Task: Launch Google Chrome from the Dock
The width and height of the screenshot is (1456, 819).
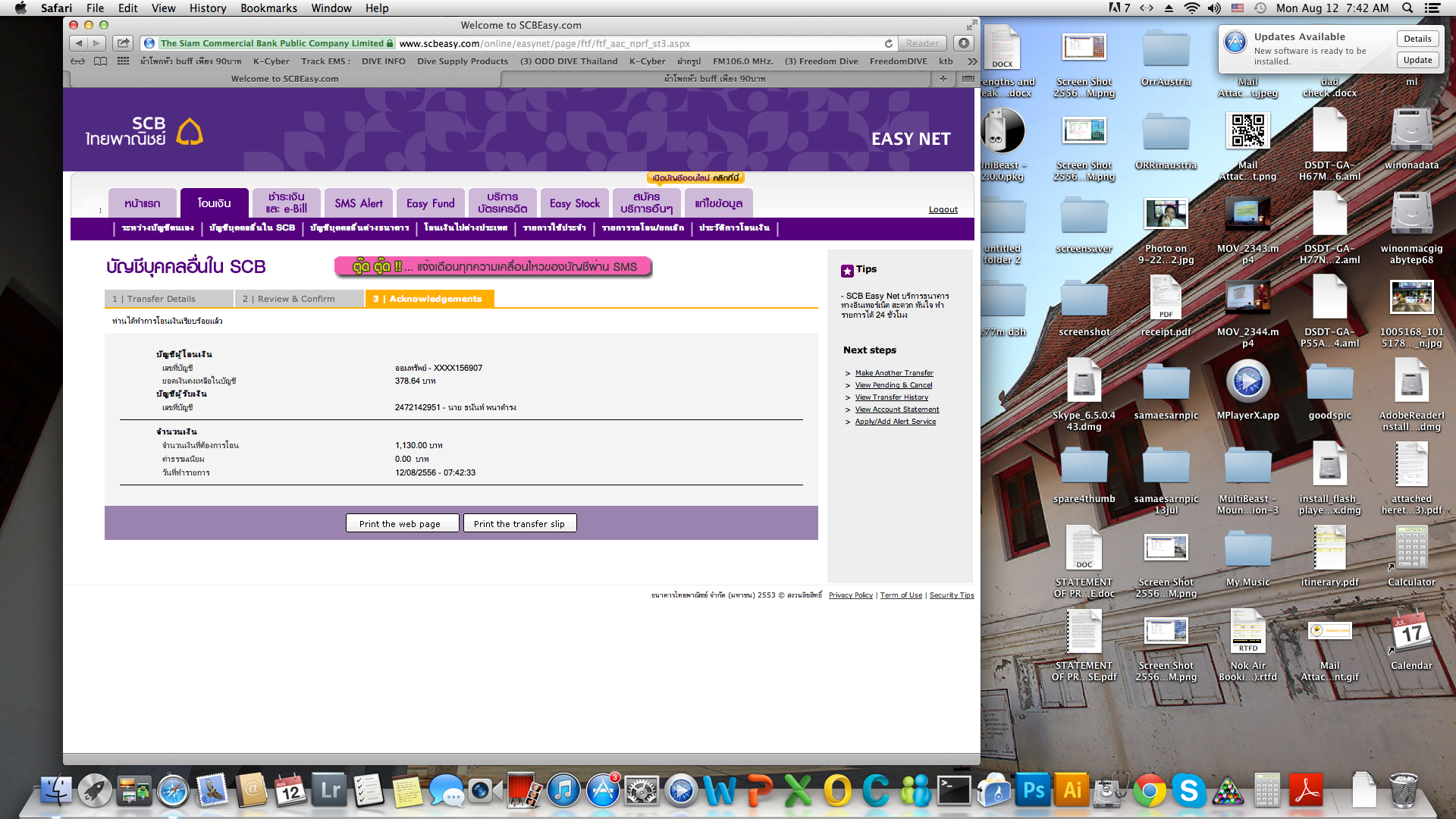Action: 1149,791
